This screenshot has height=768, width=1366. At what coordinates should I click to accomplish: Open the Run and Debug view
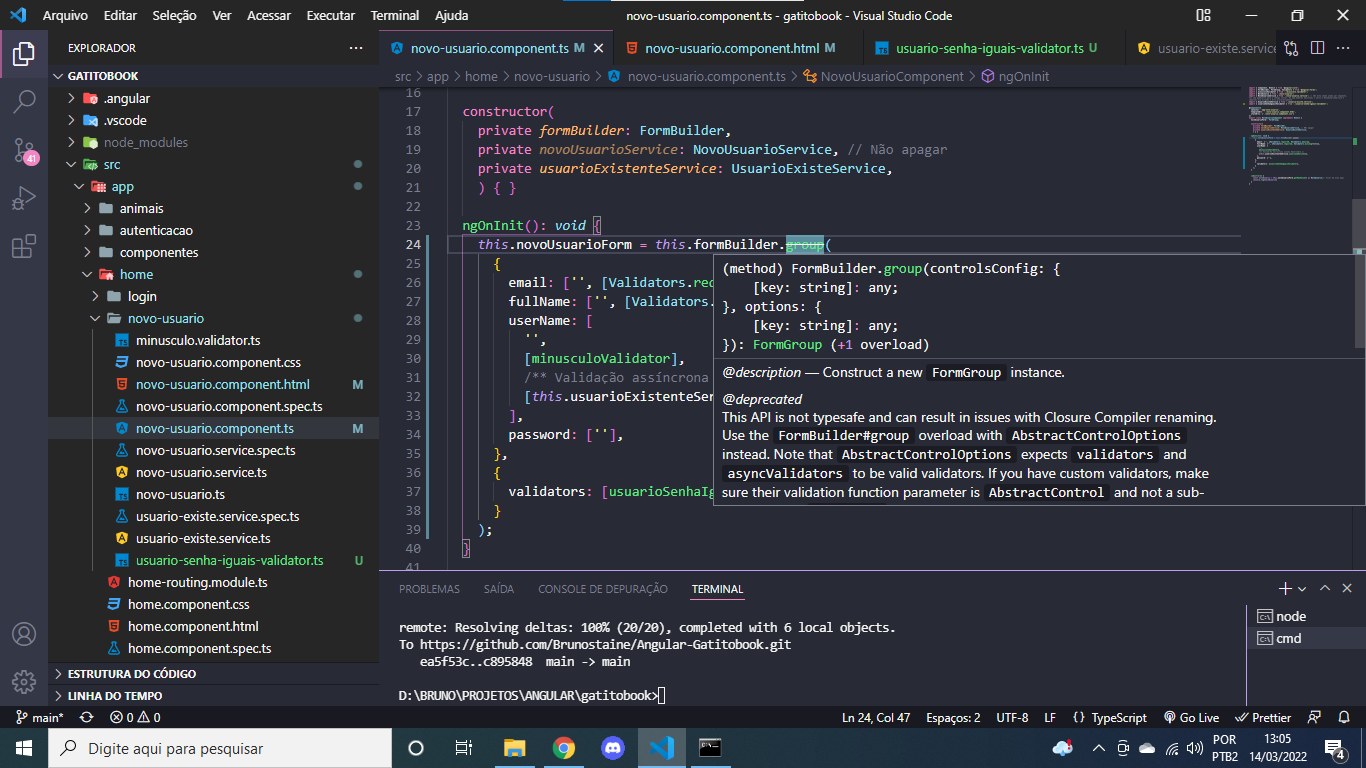[24, 198]
